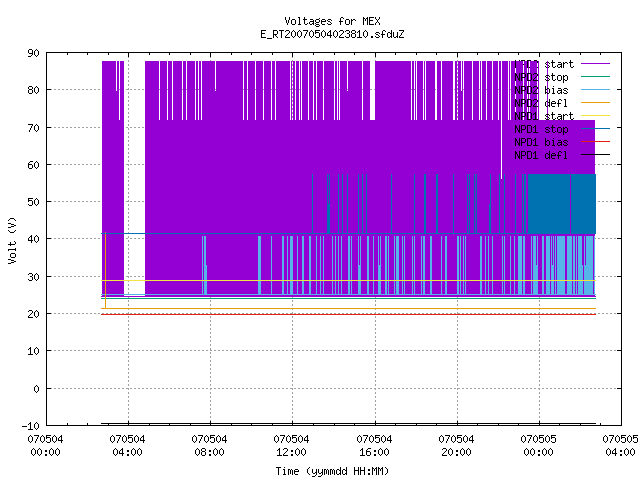Click the y-axis tick label 50
640x480 pixels.
click(x=33, y=202)
